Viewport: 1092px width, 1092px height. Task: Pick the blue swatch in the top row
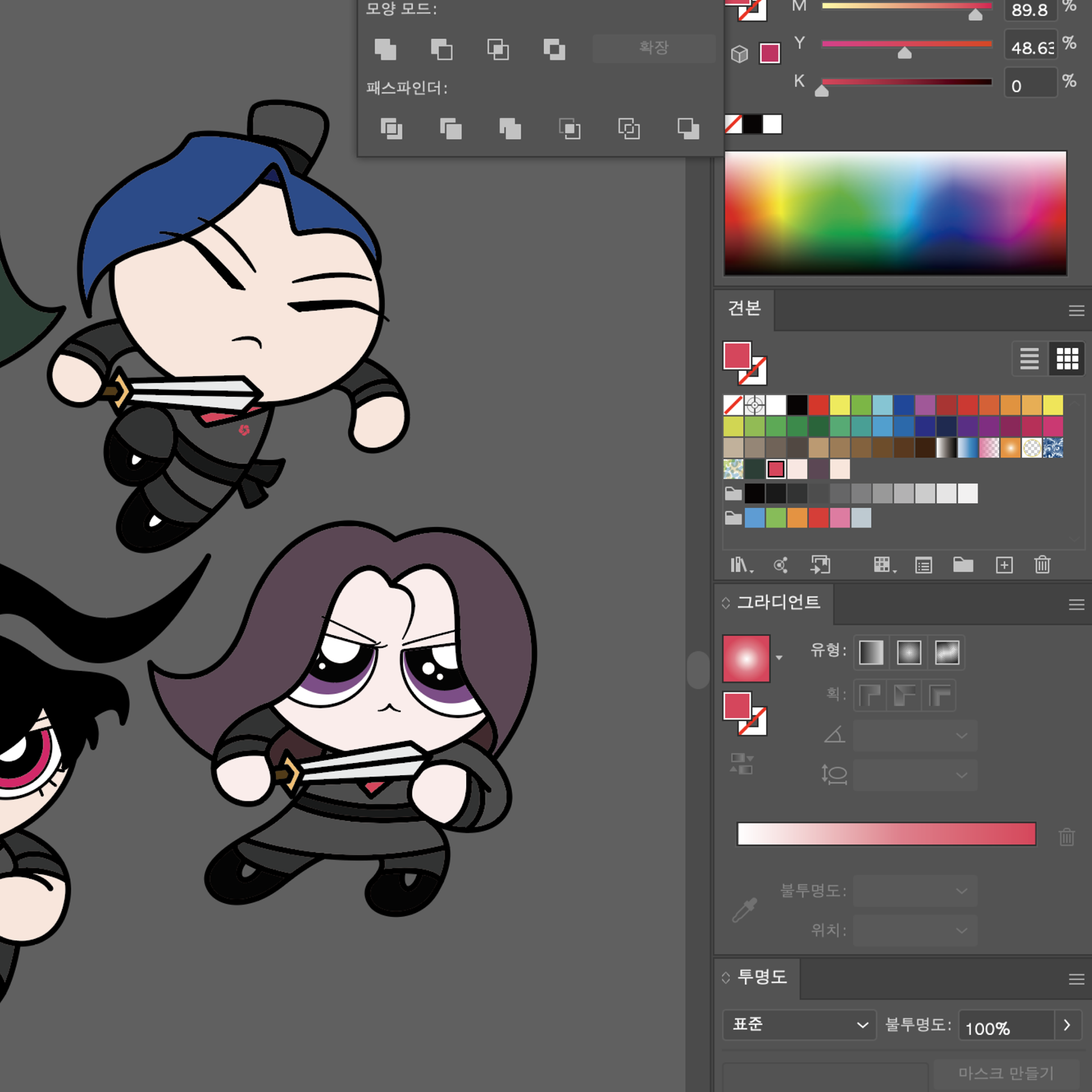[903, 405]
